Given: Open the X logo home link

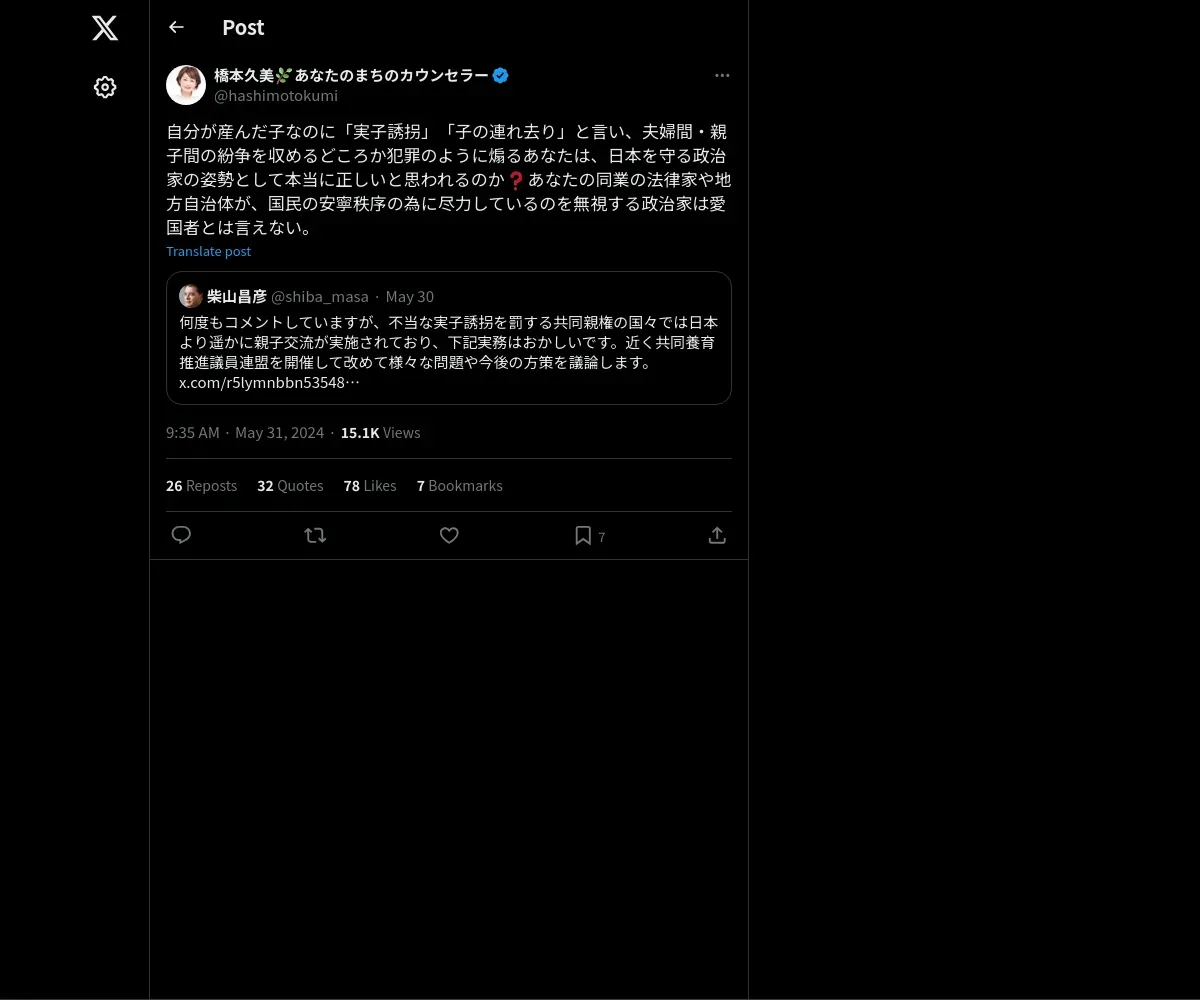Looking at the screenshot, I should click(105, 28).
